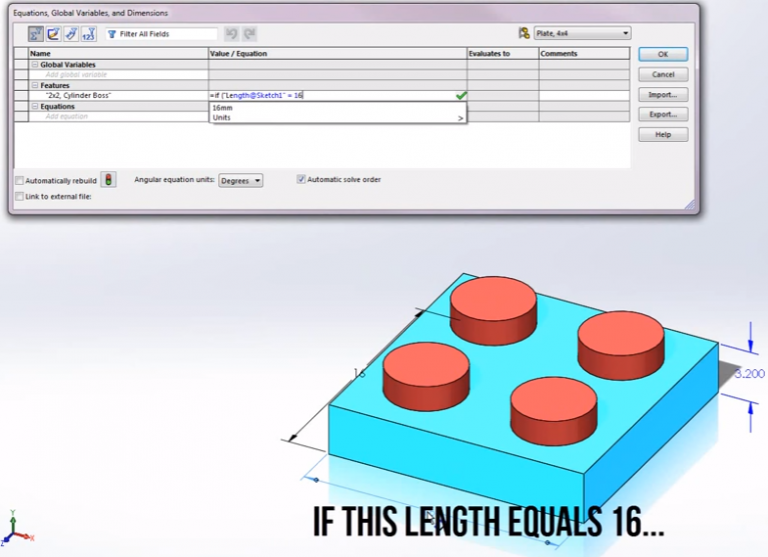
Task: Click the Redo arrow icon
Action: point(249,34)
